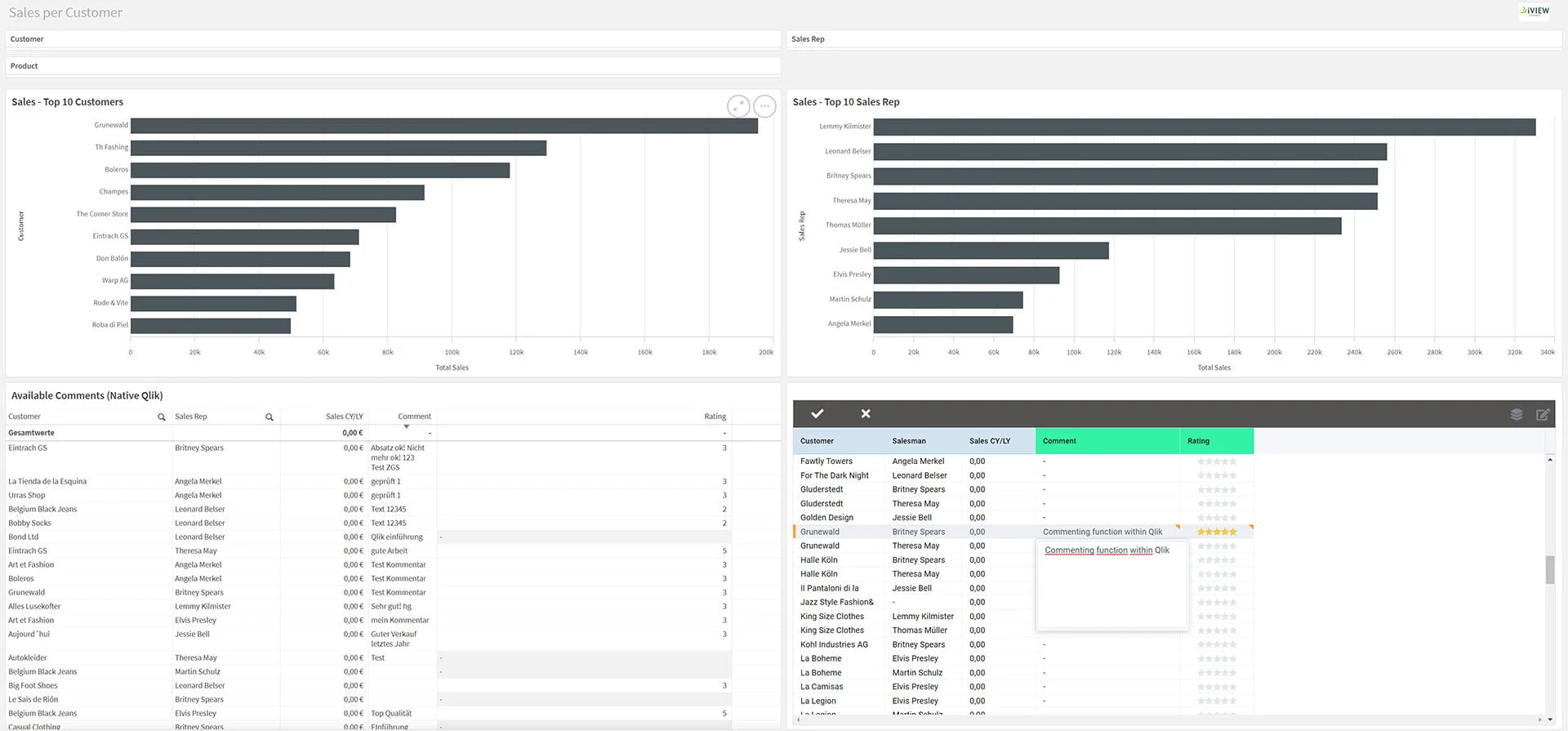Search the Sales Rep column

[269, 417]
